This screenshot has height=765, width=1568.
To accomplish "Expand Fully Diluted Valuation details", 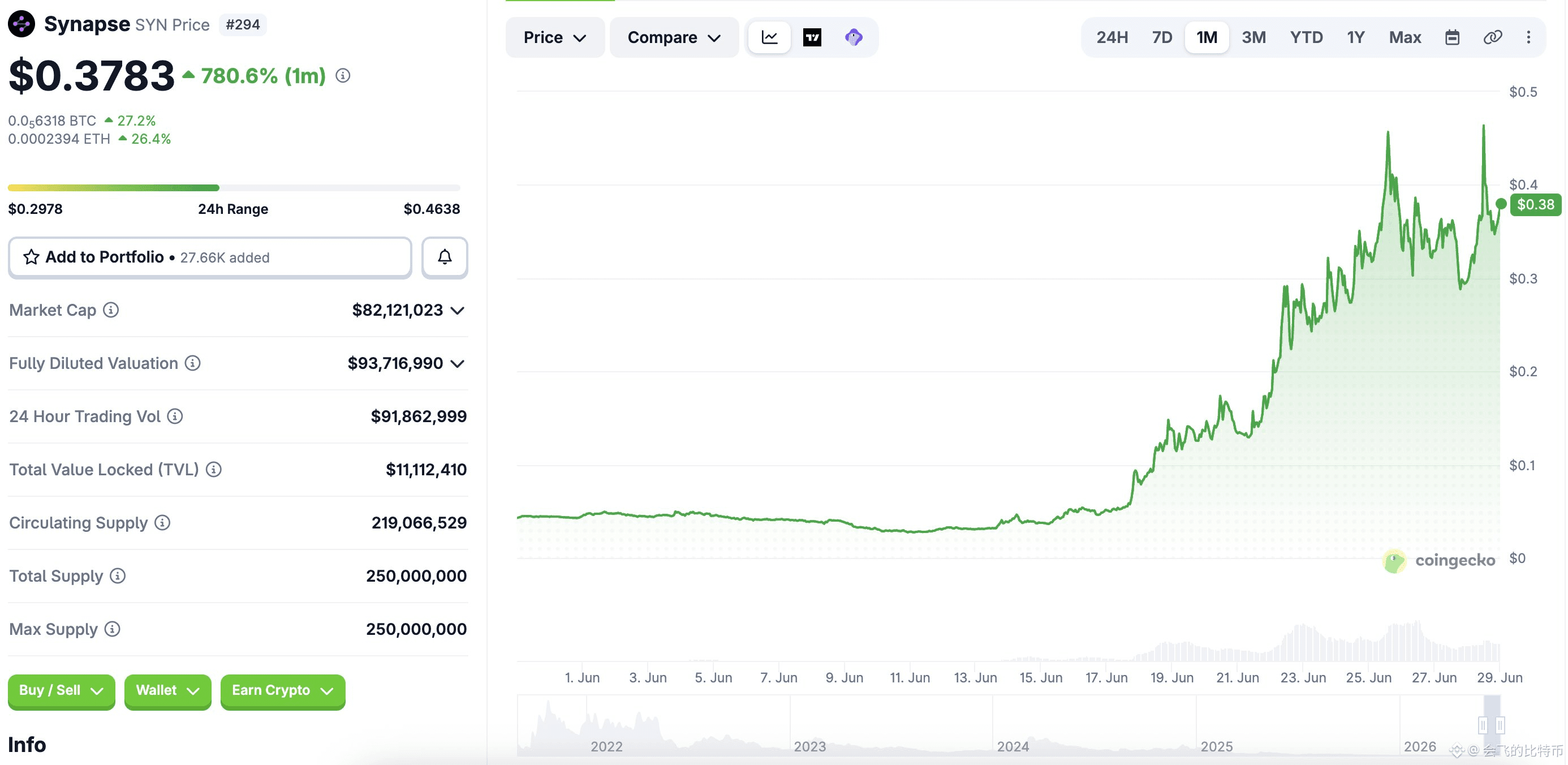I will point(458,364).
